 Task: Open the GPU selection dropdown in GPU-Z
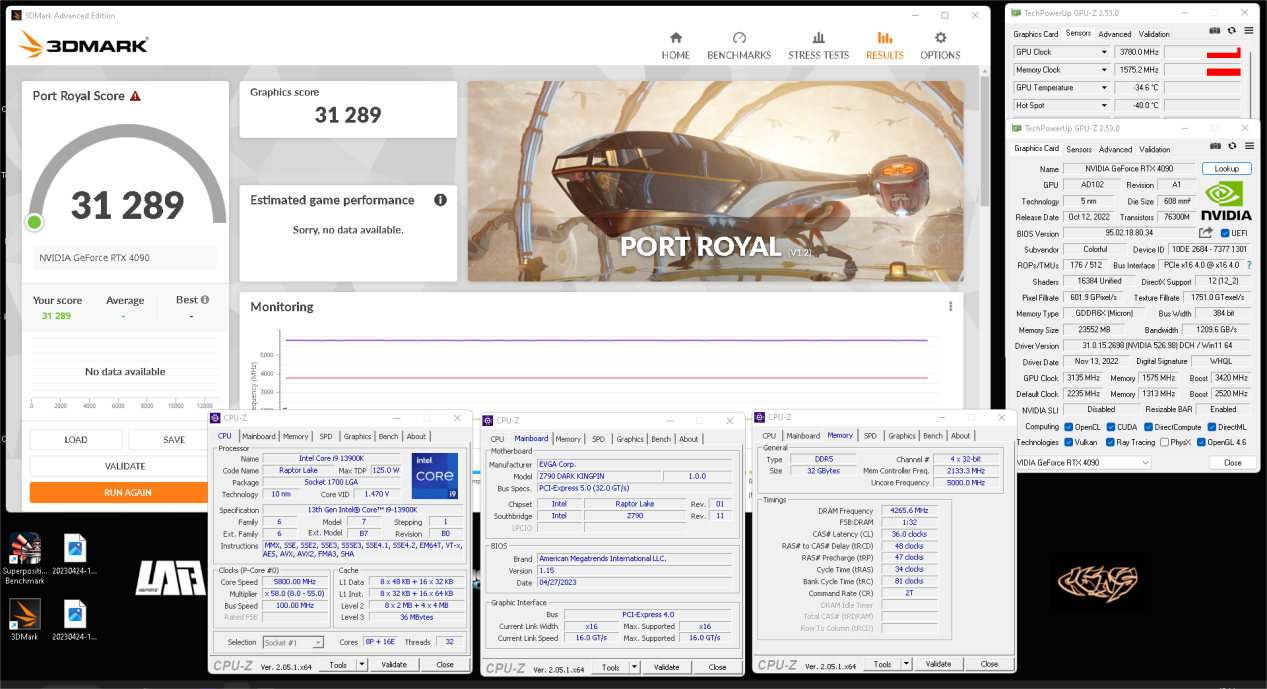coord(1145,462)
